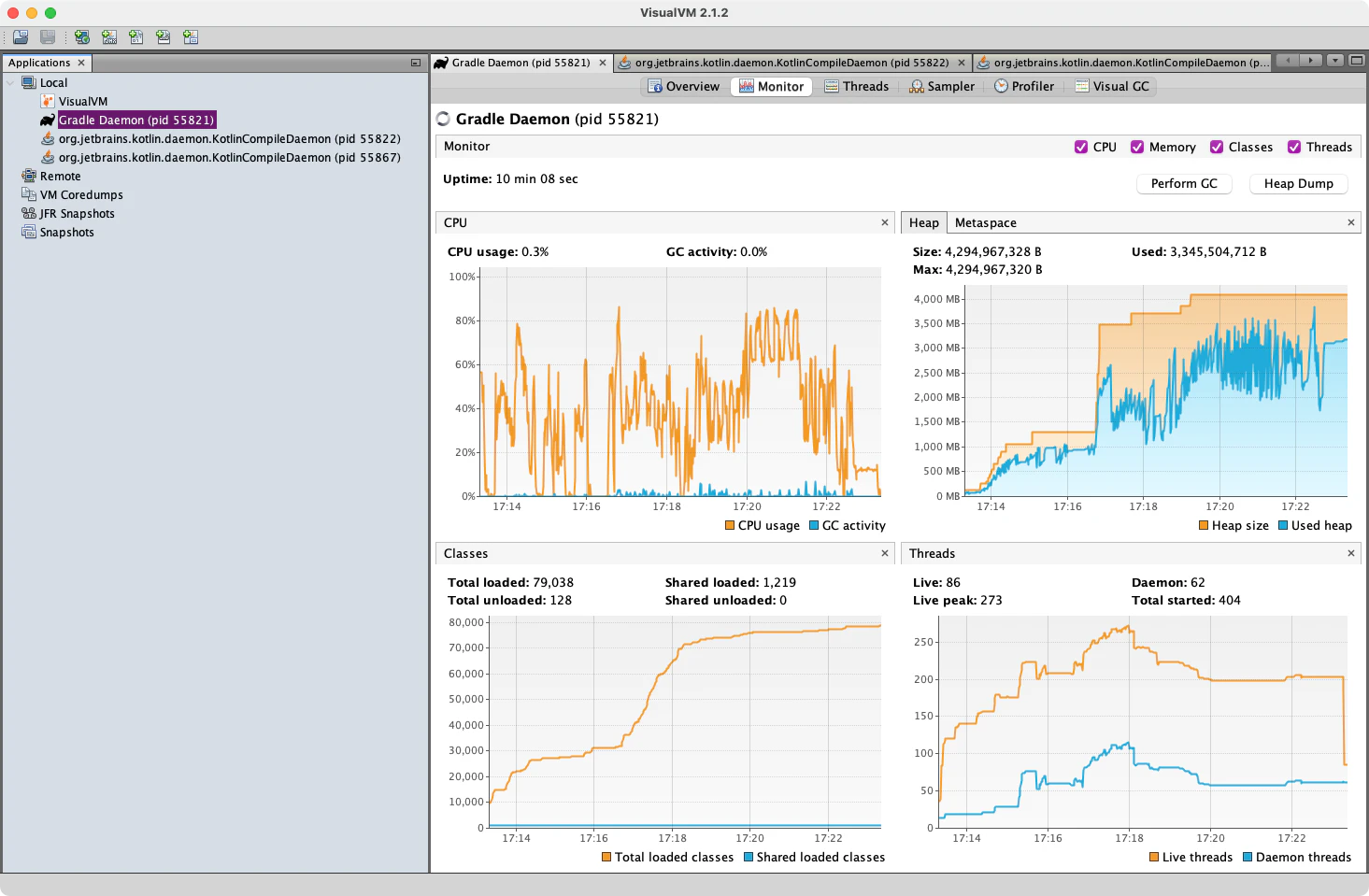Viewport: 1369px width, 896px height.
Task: Click the Add JFR Snapshot toolbar icon
Action: pyautogui.click(x=164, y=37)
